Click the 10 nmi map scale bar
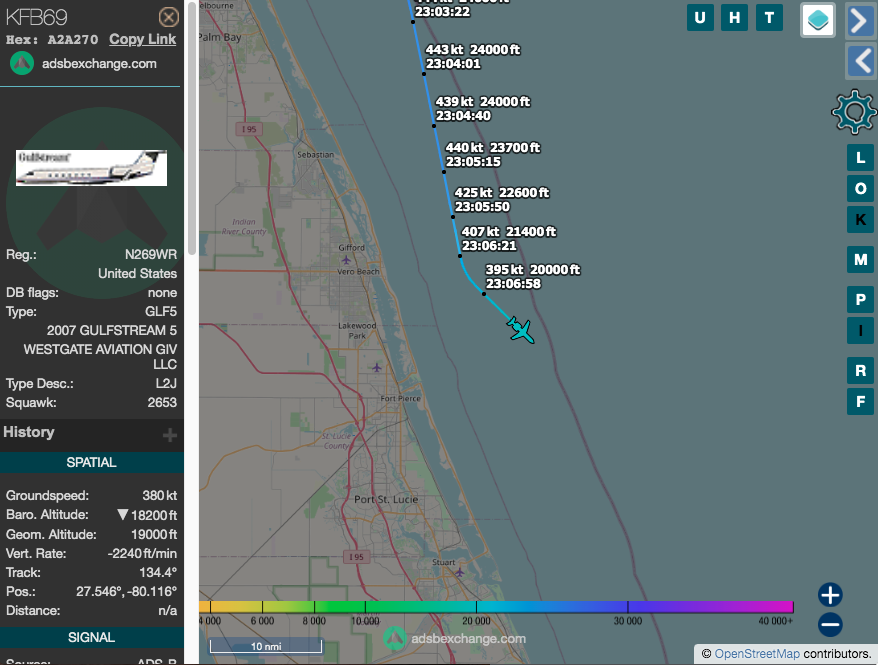 pos(266,646)
